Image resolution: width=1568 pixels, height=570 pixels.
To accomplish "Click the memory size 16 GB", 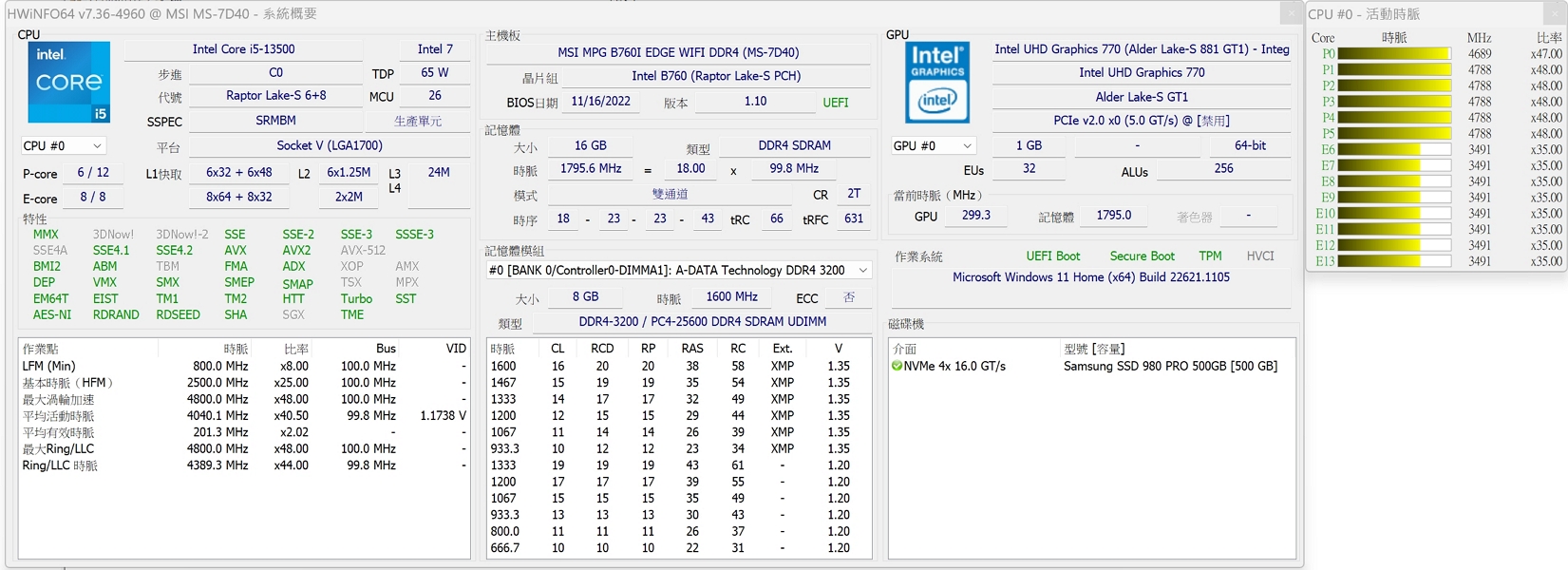I will point(590,145).
